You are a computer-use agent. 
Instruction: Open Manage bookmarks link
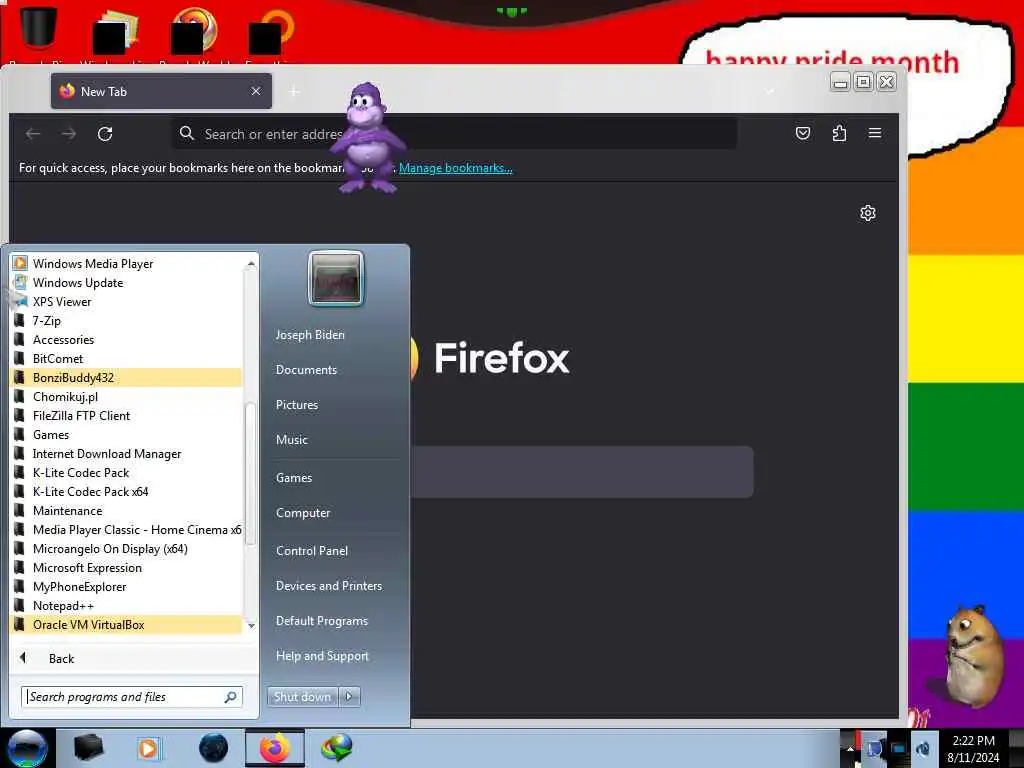point(455,168)
